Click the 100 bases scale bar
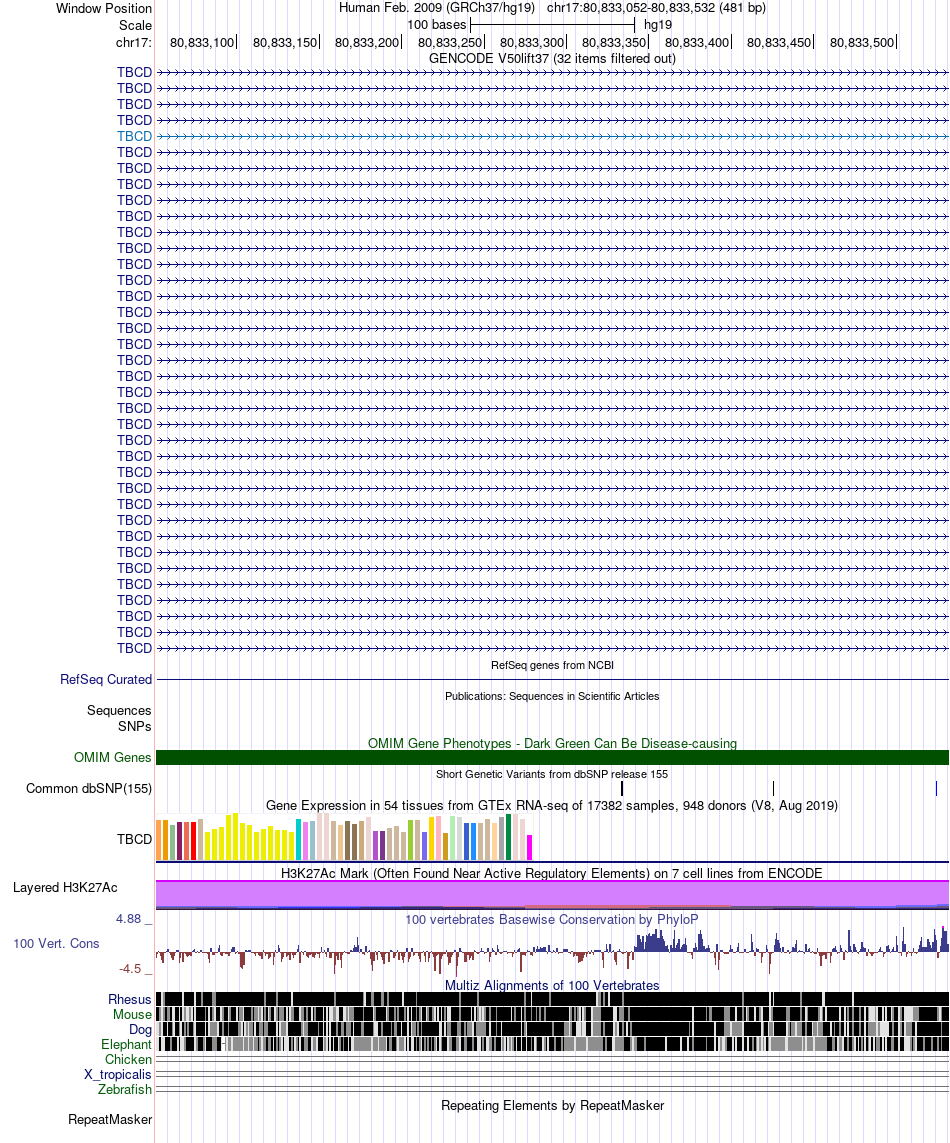Viewport: 950px width, 1143px height. click(x=553, y=25)
